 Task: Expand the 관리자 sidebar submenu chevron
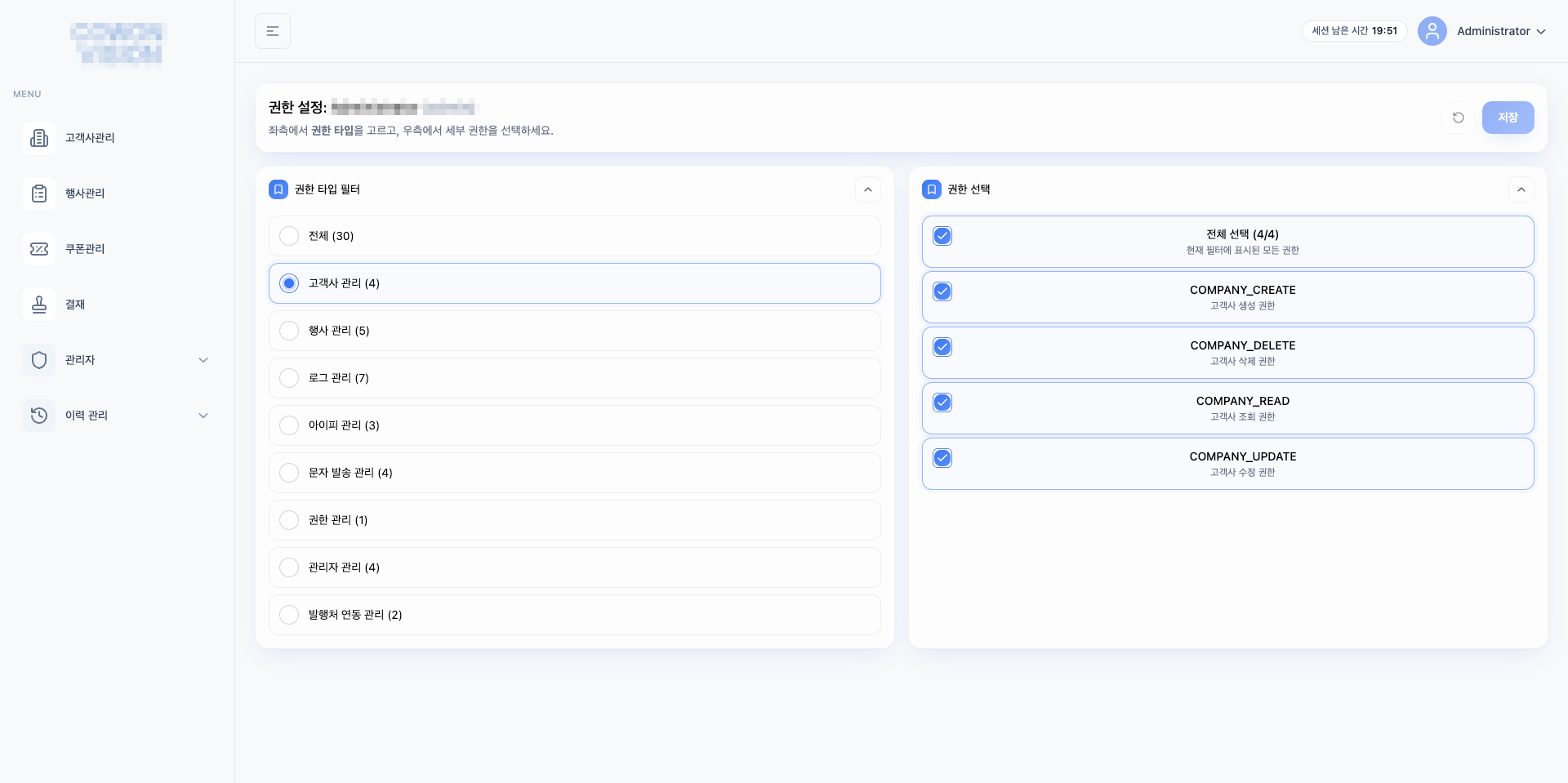pos(203,360)
